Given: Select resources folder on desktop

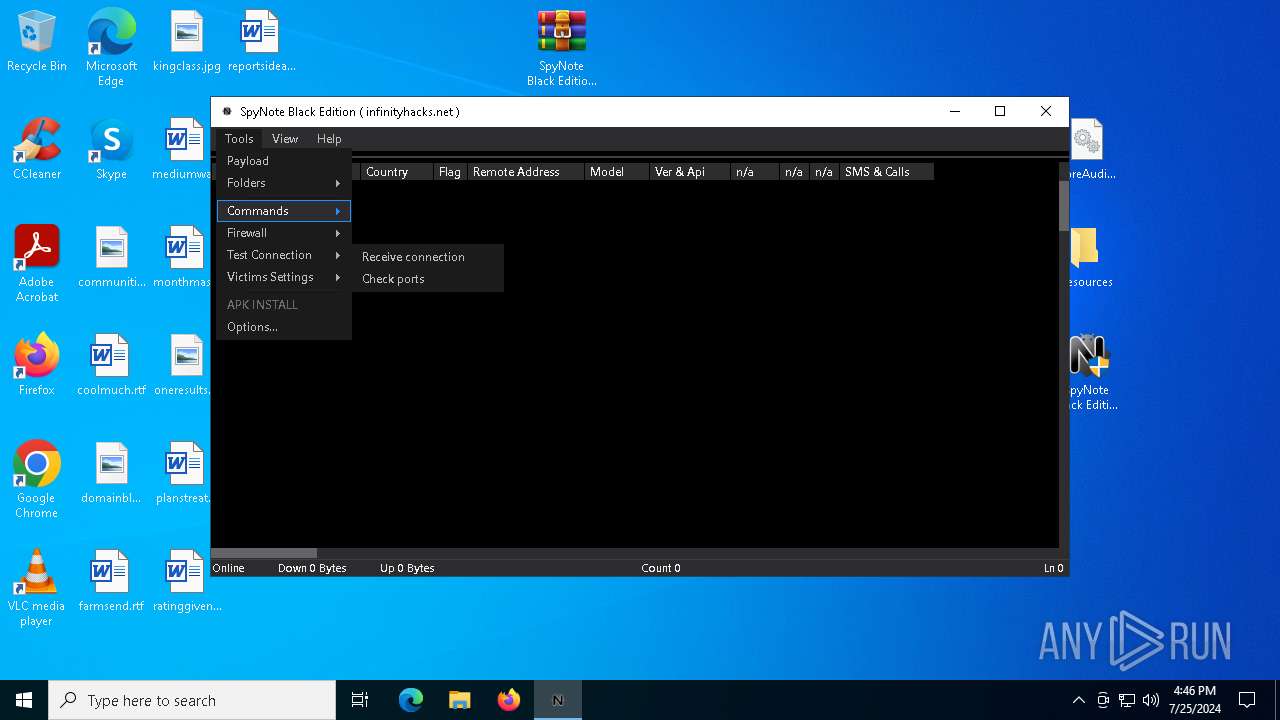Looking at the screenshot, I should pyautogui.click(x=1088, y=258).
